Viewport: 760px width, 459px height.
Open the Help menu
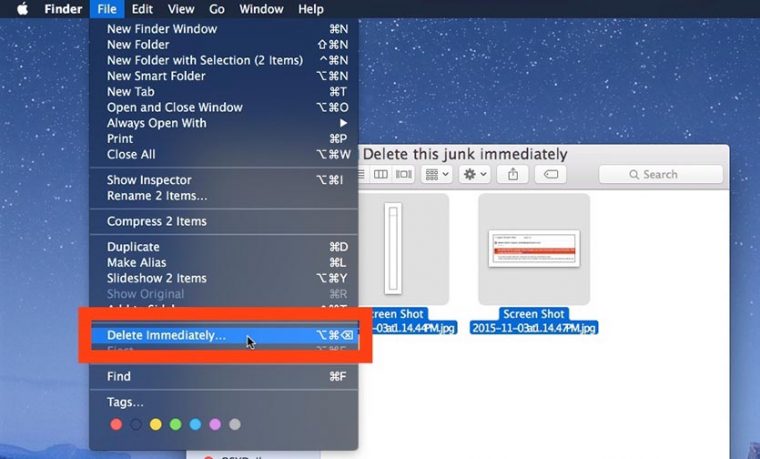tap(311, 9)
